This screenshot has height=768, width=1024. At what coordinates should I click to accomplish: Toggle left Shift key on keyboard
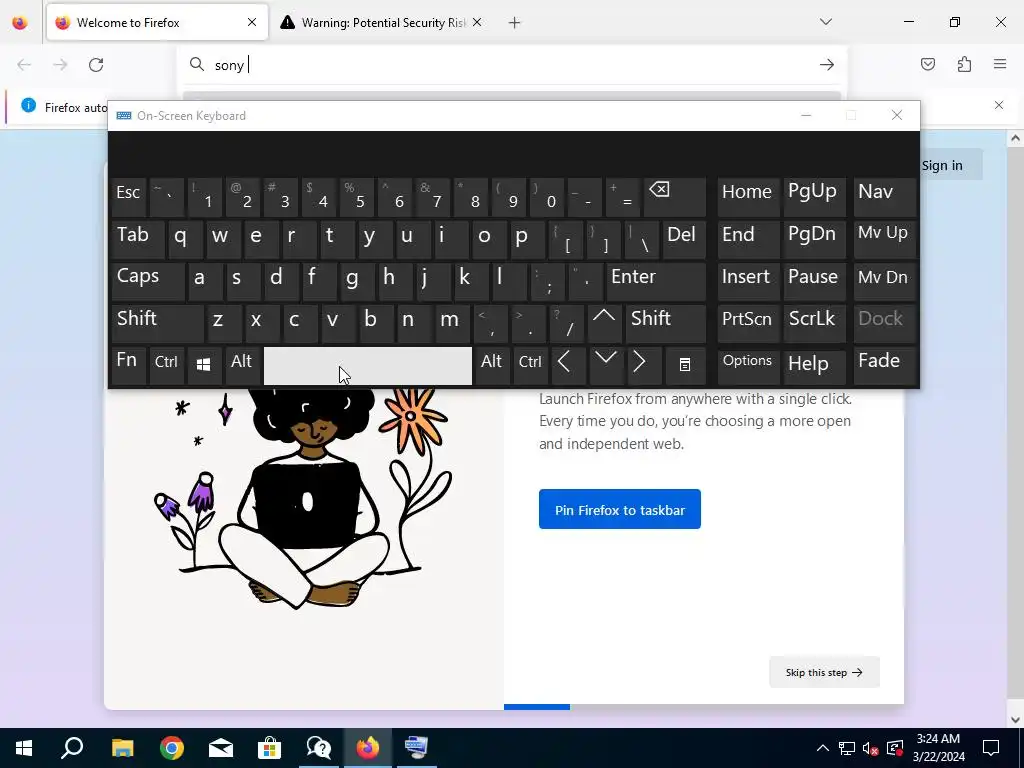(157, 323)
